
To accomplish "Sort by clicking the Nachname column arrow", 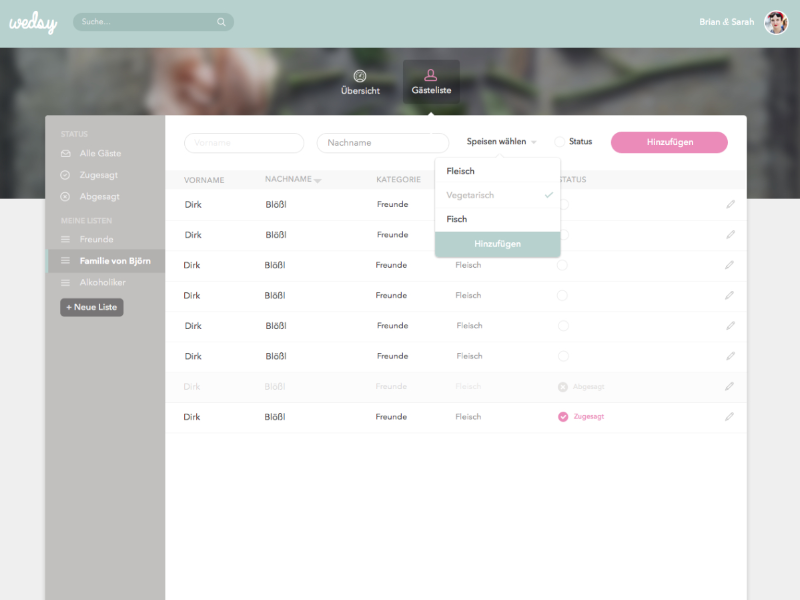I will point(319,180).
